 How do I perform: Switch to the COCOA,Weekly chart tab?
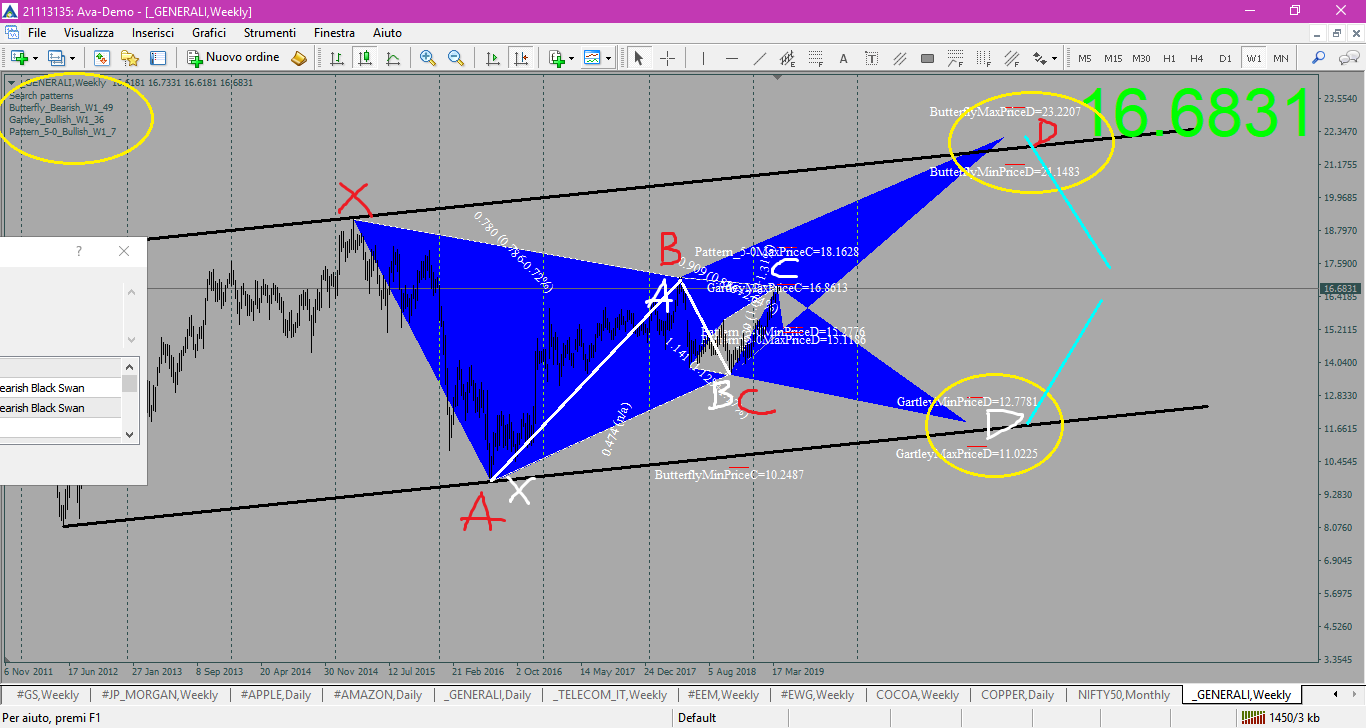pos(919,694)
